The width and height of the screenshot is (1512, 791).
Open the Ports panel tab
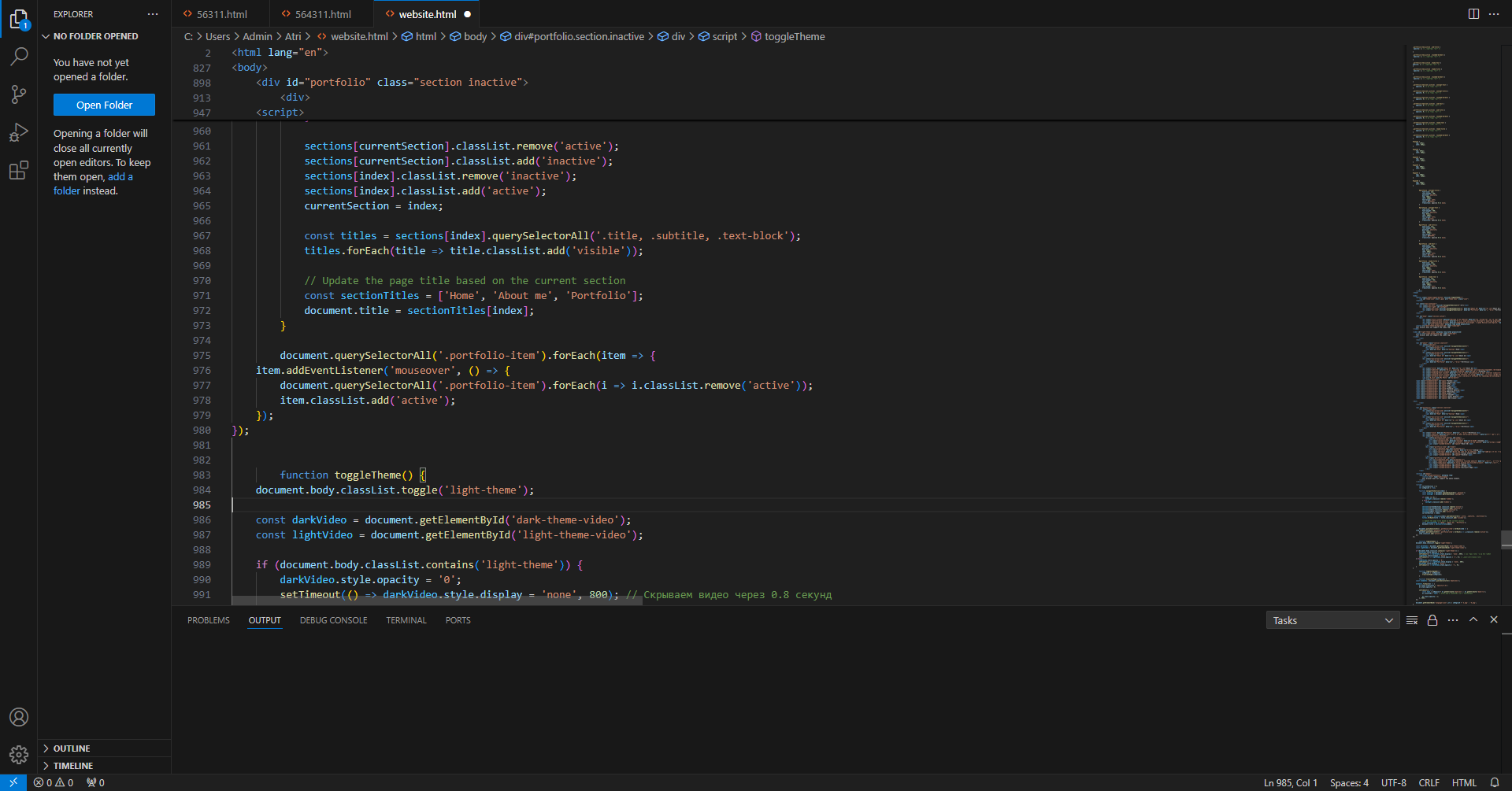point(458,620)
